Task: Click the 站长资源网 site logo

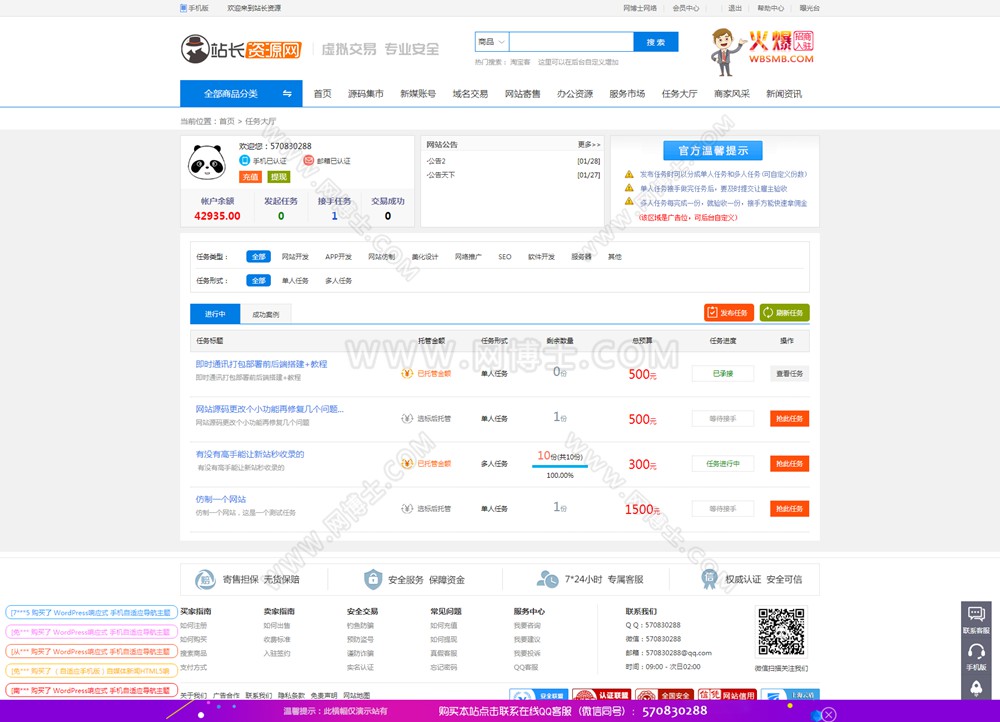Action: [241, 49]
